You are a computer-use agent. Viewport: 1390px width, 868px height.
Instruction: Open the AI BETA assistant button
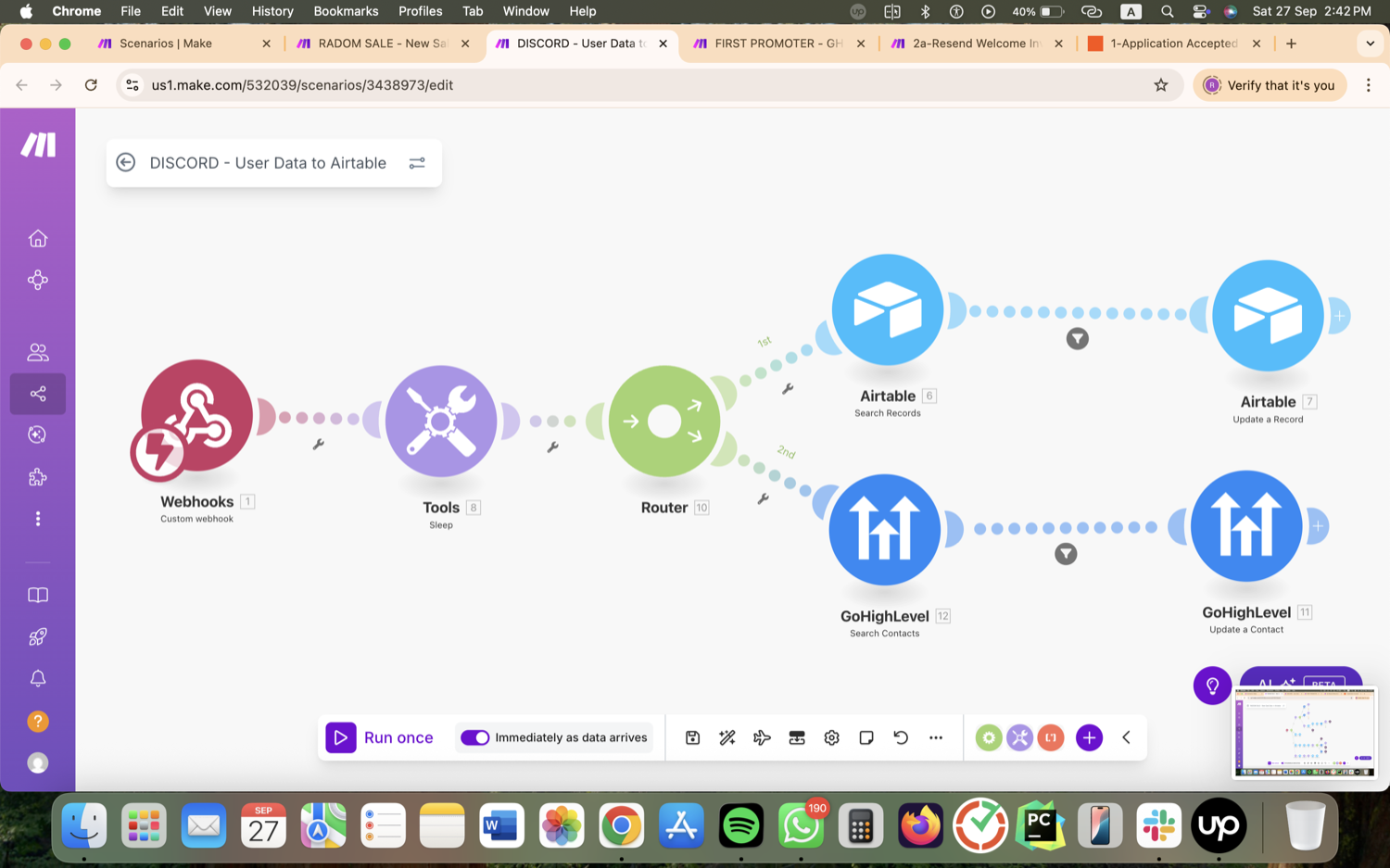pyautogui.click(x=1301, y=678)
